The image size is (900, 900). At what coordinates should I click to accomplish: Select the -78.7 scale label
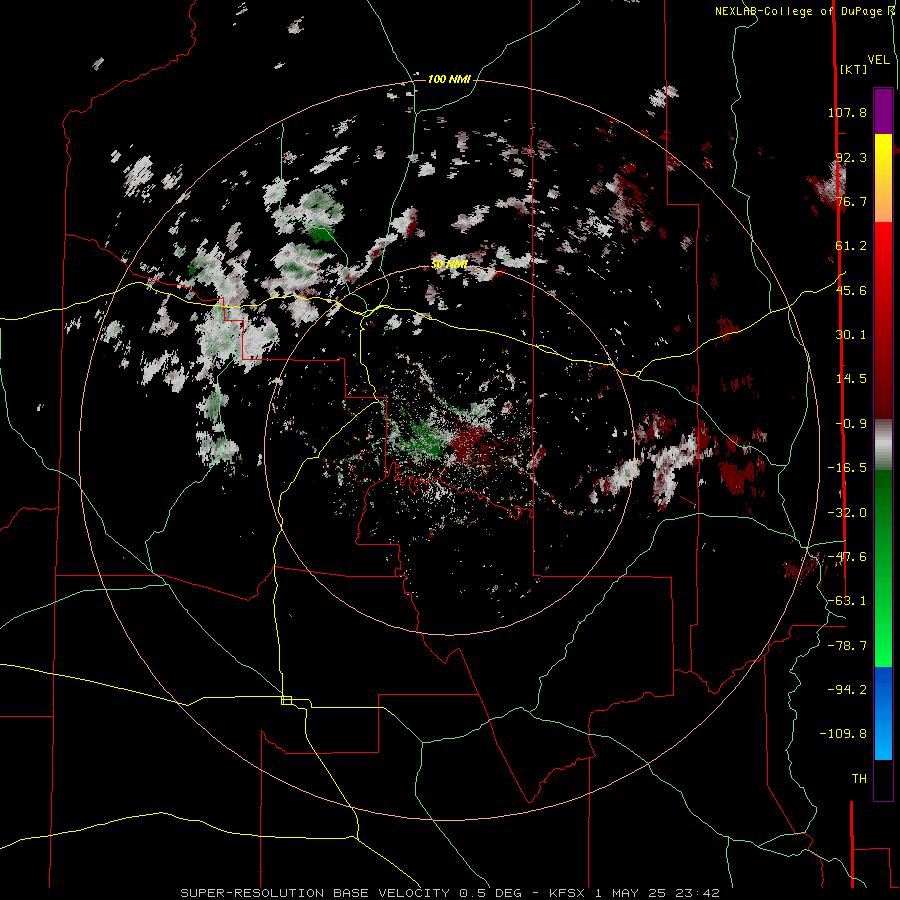(847, 646)
